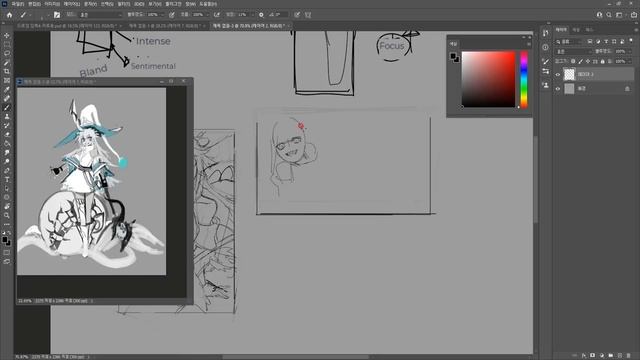Image resolution: width=640 pixels, height=360 pixels.
Task: Toggle lock position in Layers panel
Action: (588, 61)
